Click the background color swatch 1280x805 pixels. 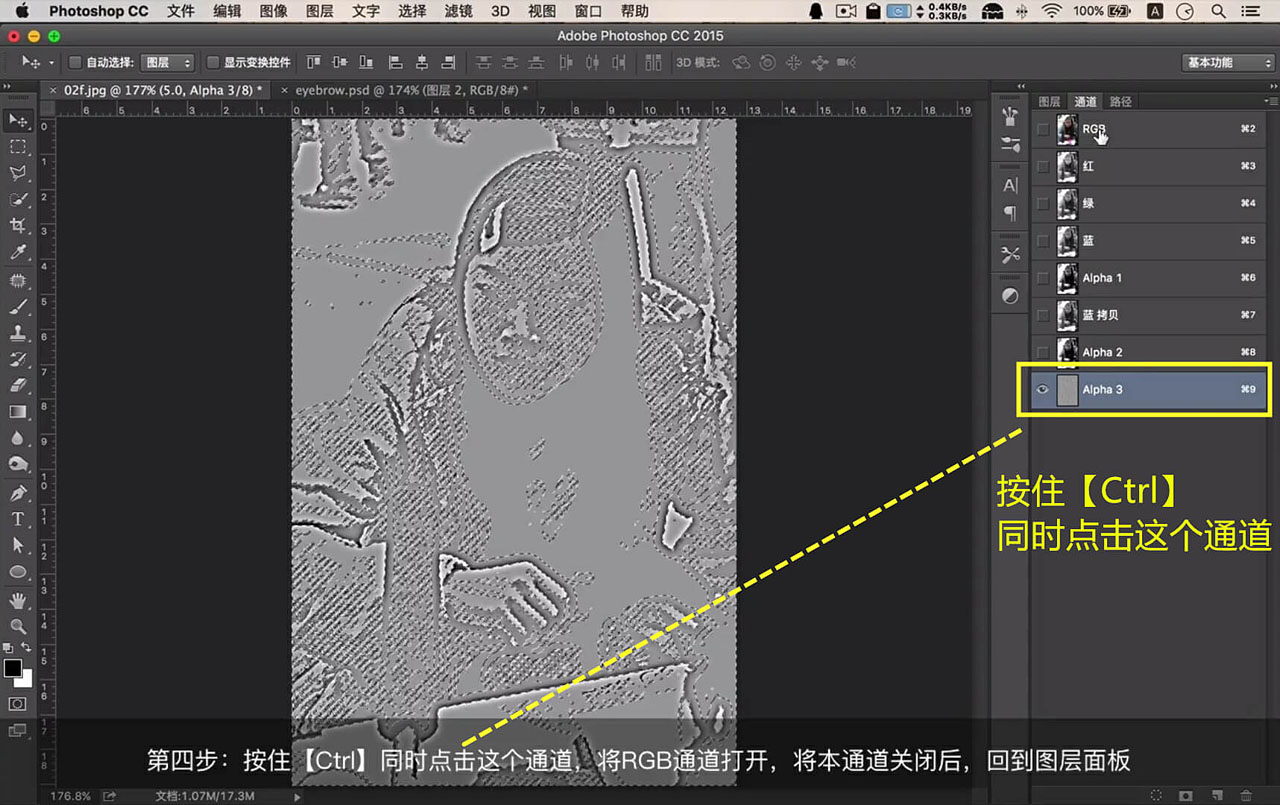[x=26, y=680]
